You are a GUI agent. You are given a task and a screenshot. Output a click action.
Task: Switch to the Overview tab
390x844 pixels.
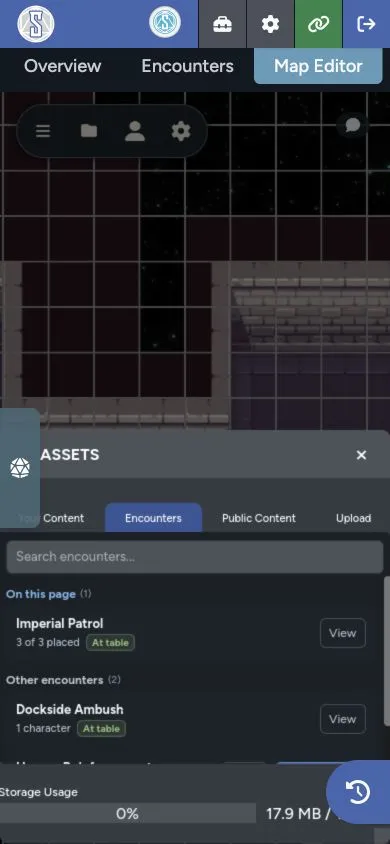[62, 66]
